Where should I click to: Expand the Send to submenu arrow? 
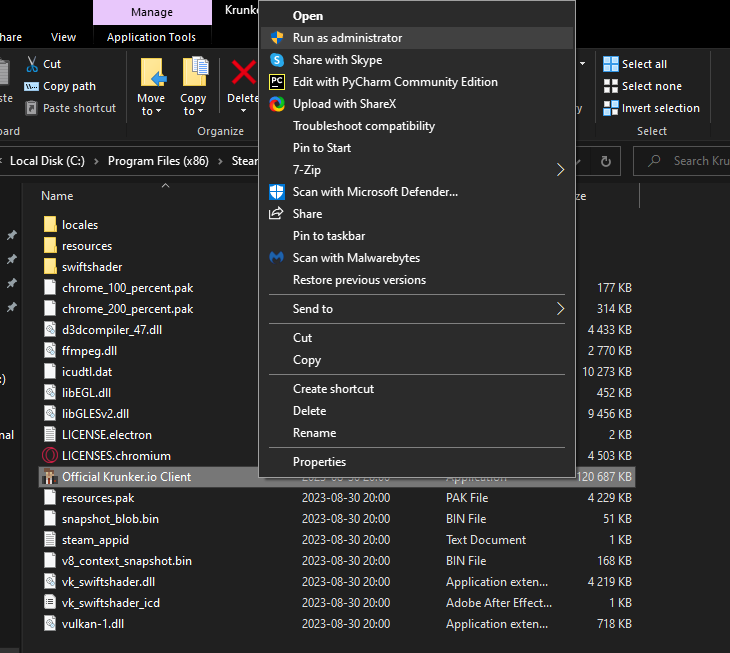(x=561, y=309)
